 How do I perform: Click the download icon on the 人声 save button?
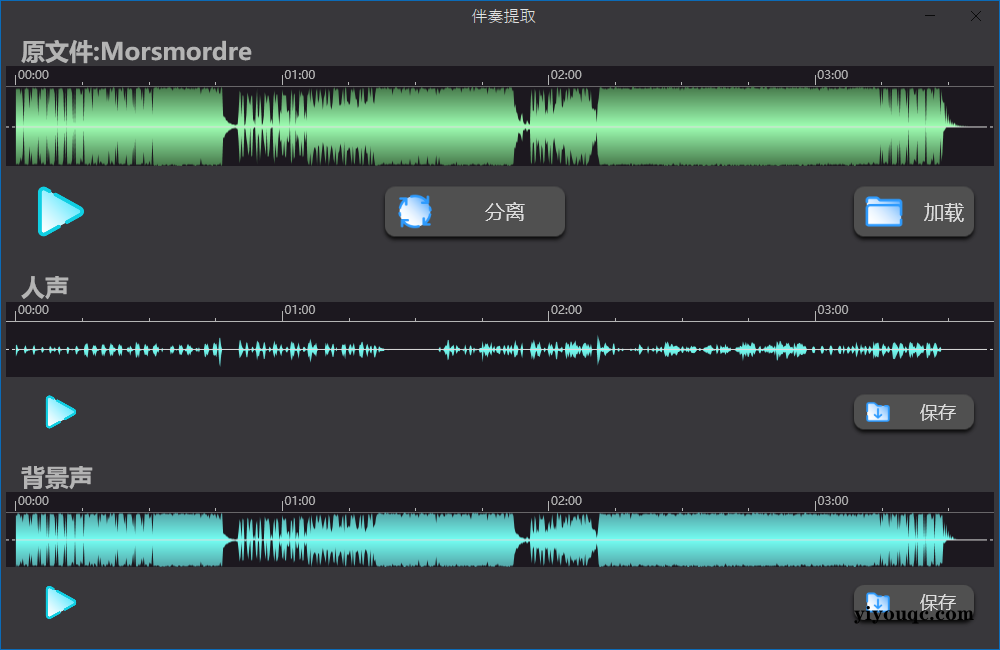[879, 412]
